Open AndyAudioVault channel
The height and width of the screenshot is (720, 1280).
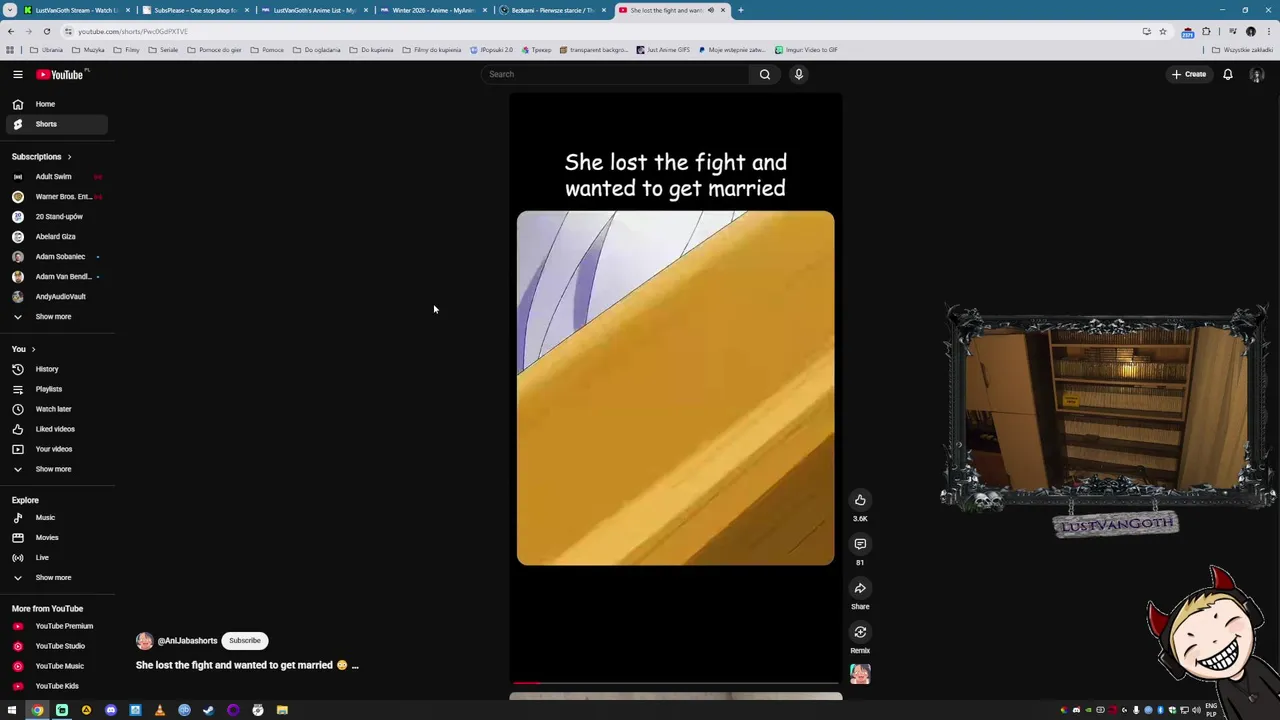(x=55, y=297)
